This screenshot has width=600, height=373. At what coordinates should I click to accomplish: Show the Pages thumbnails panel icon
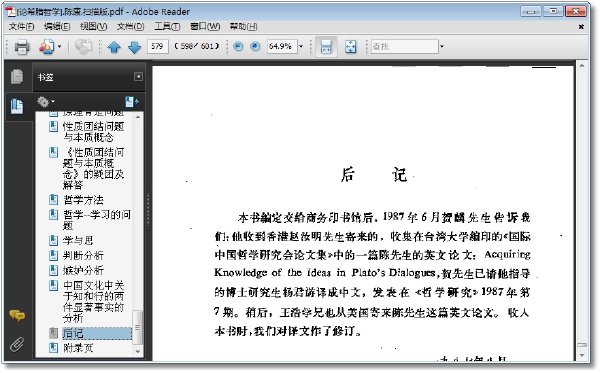point(17,76)
